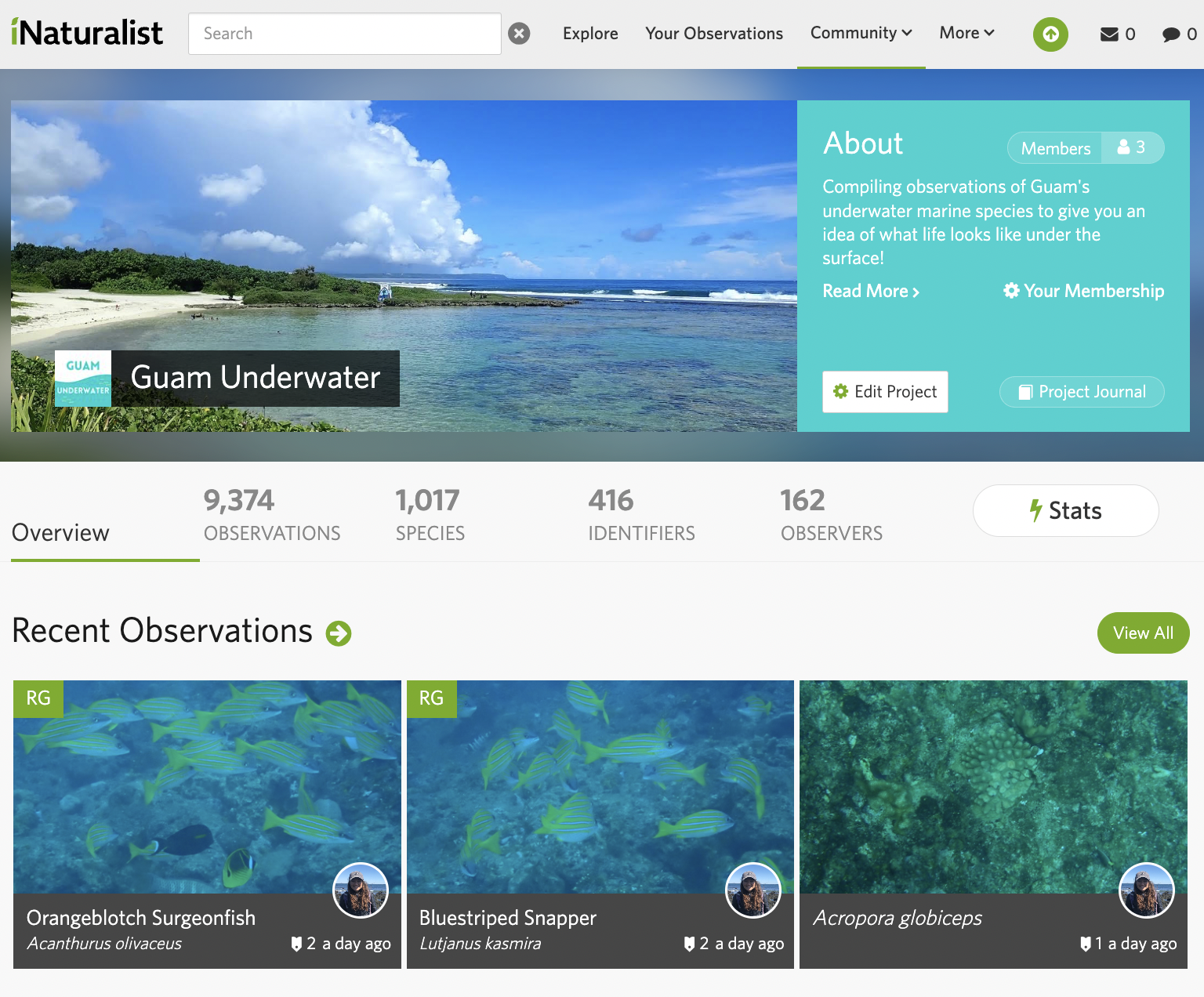Open messages envelope icon
Viewport: 1204px width, 997px height.
(1109, 34)
